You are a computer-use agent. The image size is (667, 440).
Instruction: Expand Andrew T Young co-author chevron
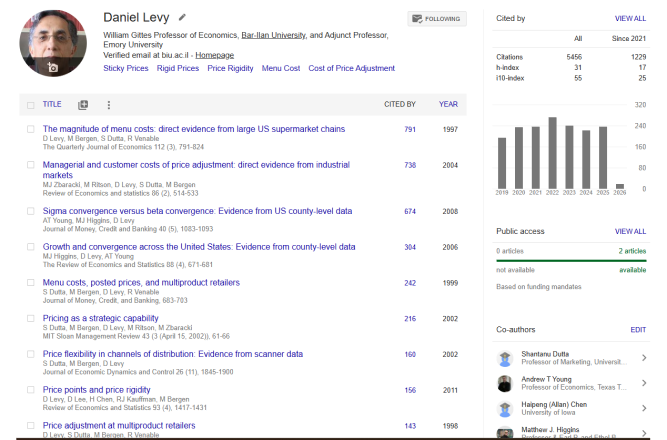pos(643,383)
